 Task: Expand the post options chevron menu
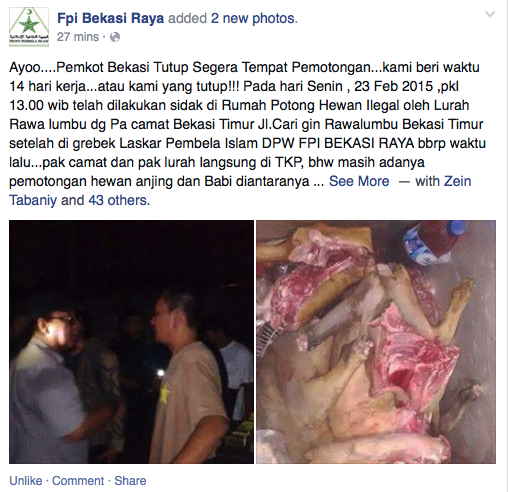coord(490,14)
